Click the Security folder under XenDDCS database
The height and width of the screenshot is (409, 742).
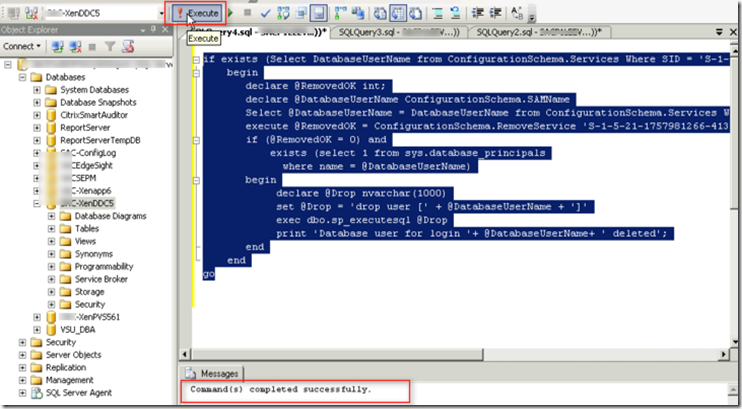pos(90,304)
